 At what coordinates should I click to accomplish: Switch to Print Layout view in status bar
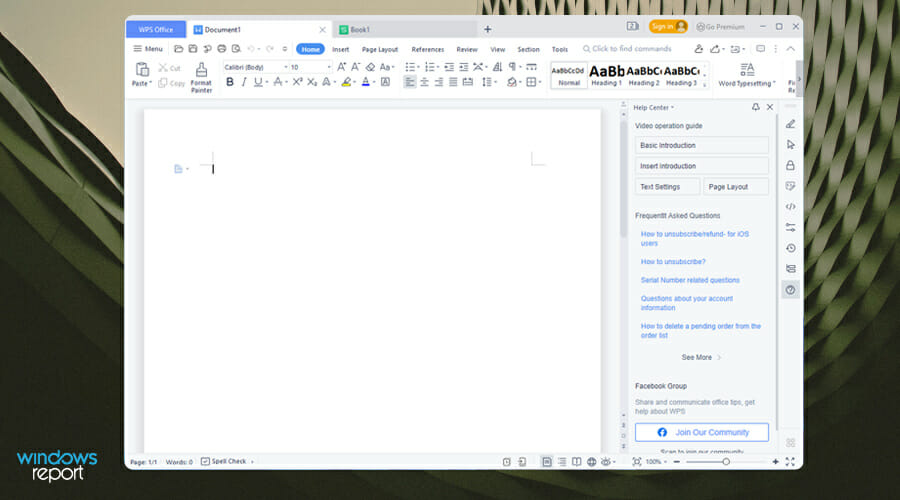546,461
